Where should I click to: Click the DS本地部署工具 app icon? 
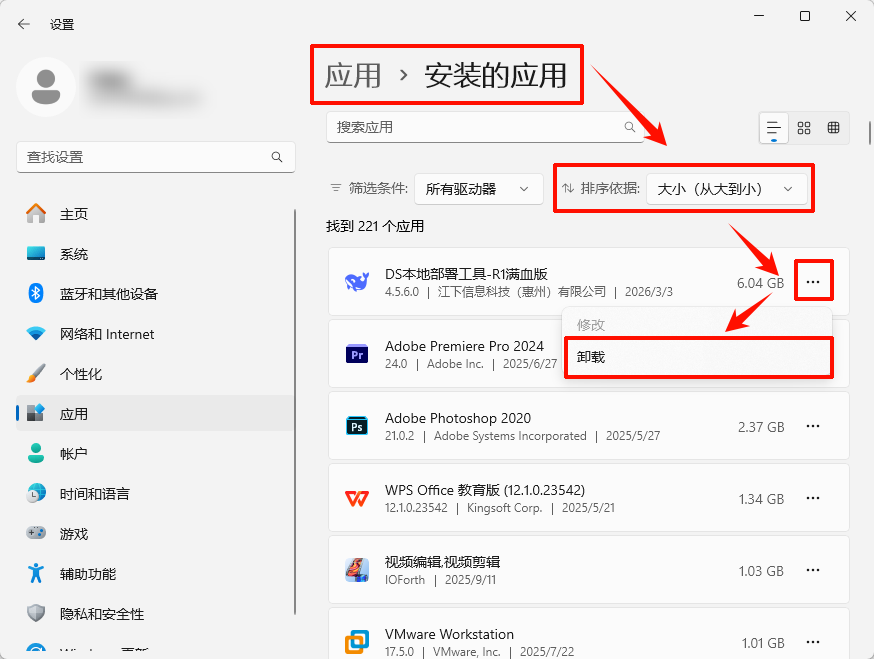(357, 281)
